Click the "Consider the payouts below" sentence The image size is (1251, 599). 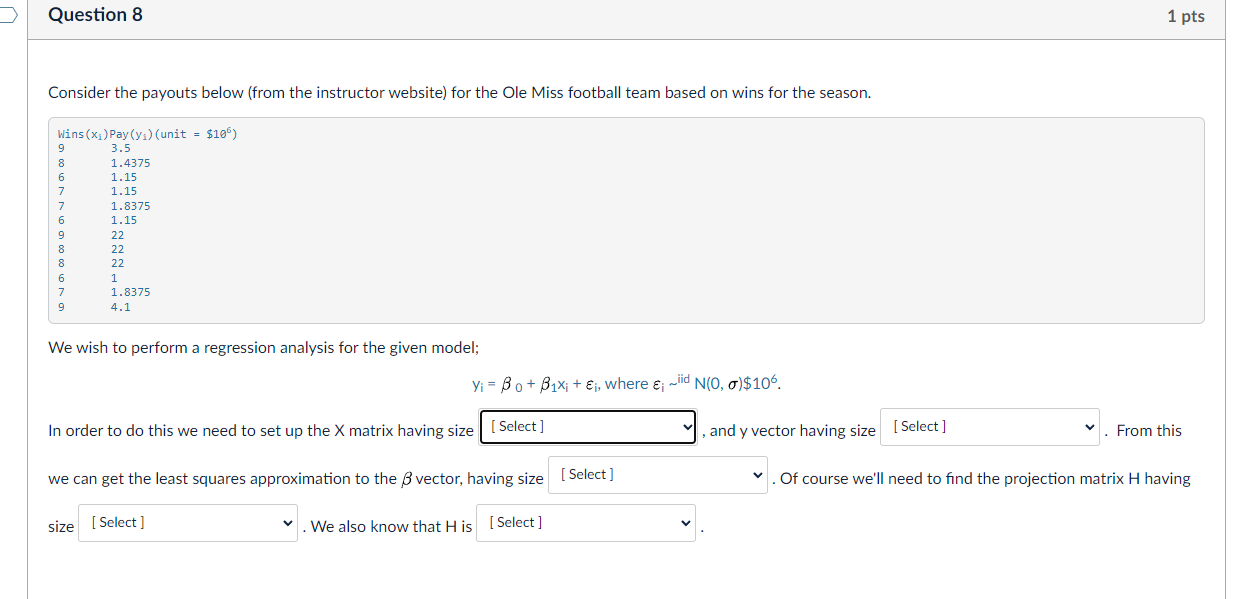(459, 93)
